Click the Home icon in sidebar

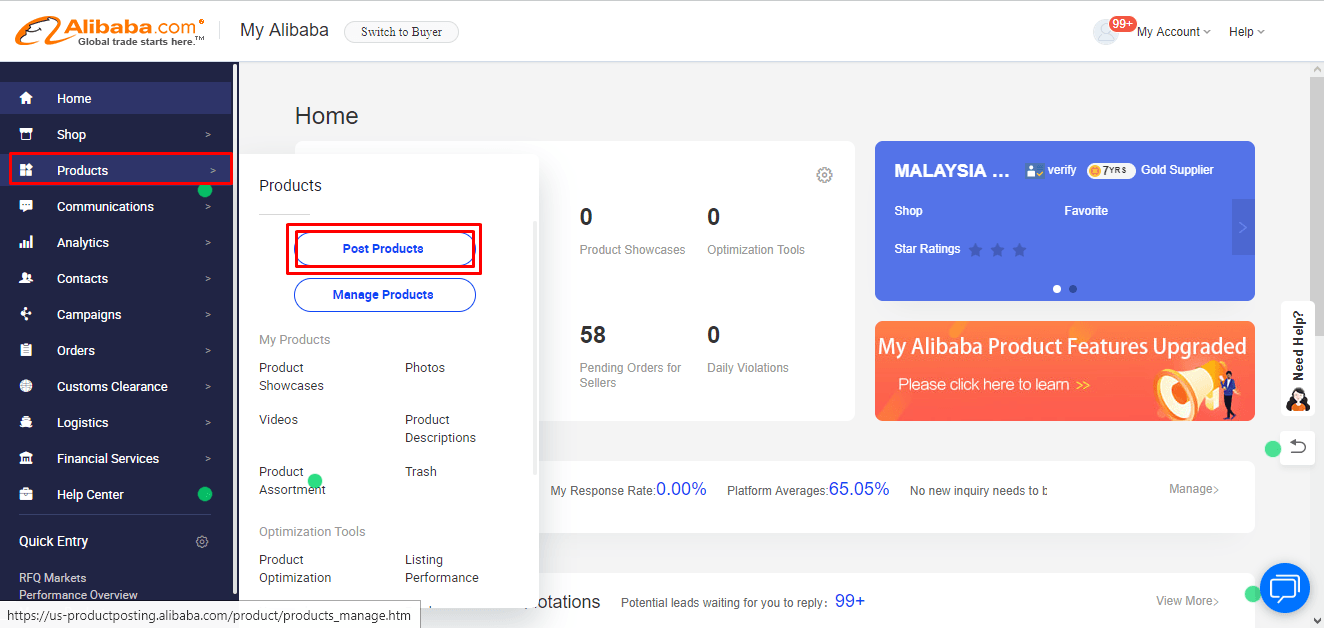click(x=26, y=98)
